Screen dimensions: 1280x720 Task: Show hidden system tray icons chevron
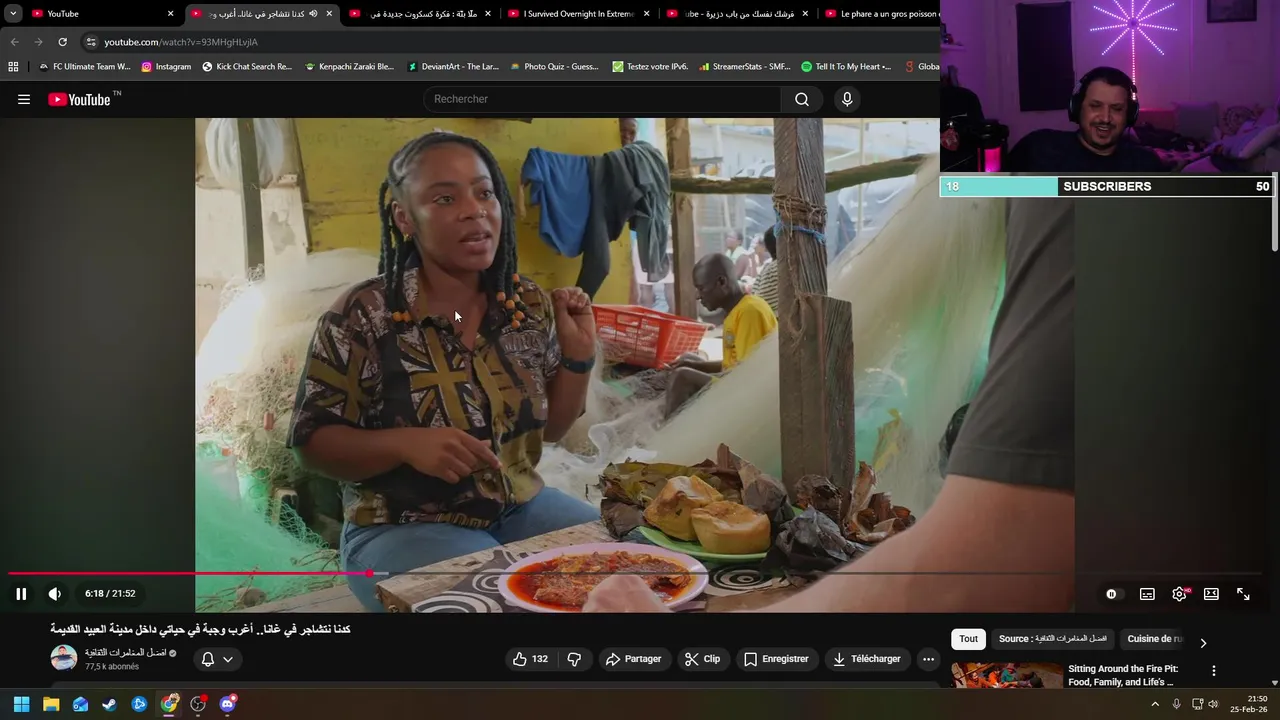[x=1155, y=704]
